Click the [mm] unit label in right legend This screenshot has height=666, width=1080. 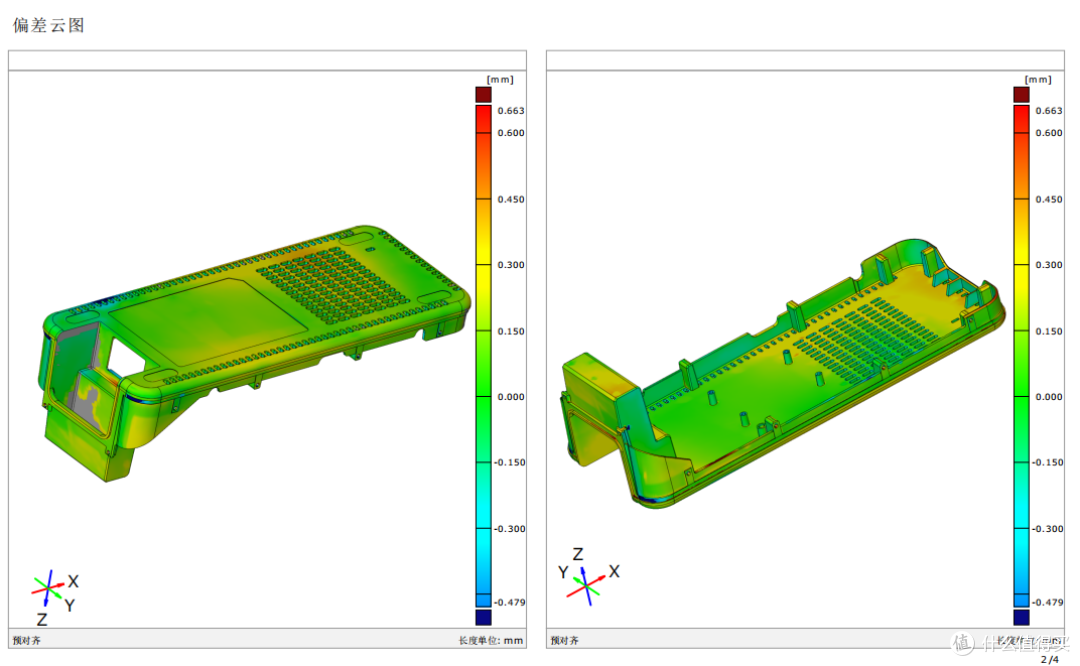coord(1038,79)
